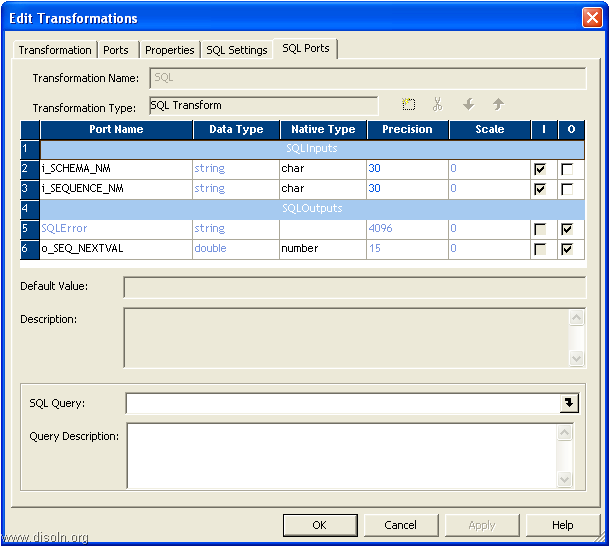609x546 pixels.
Task: Toggle output checkbox for i_SEQUENCE_NM row
Action: click(568, 189)
